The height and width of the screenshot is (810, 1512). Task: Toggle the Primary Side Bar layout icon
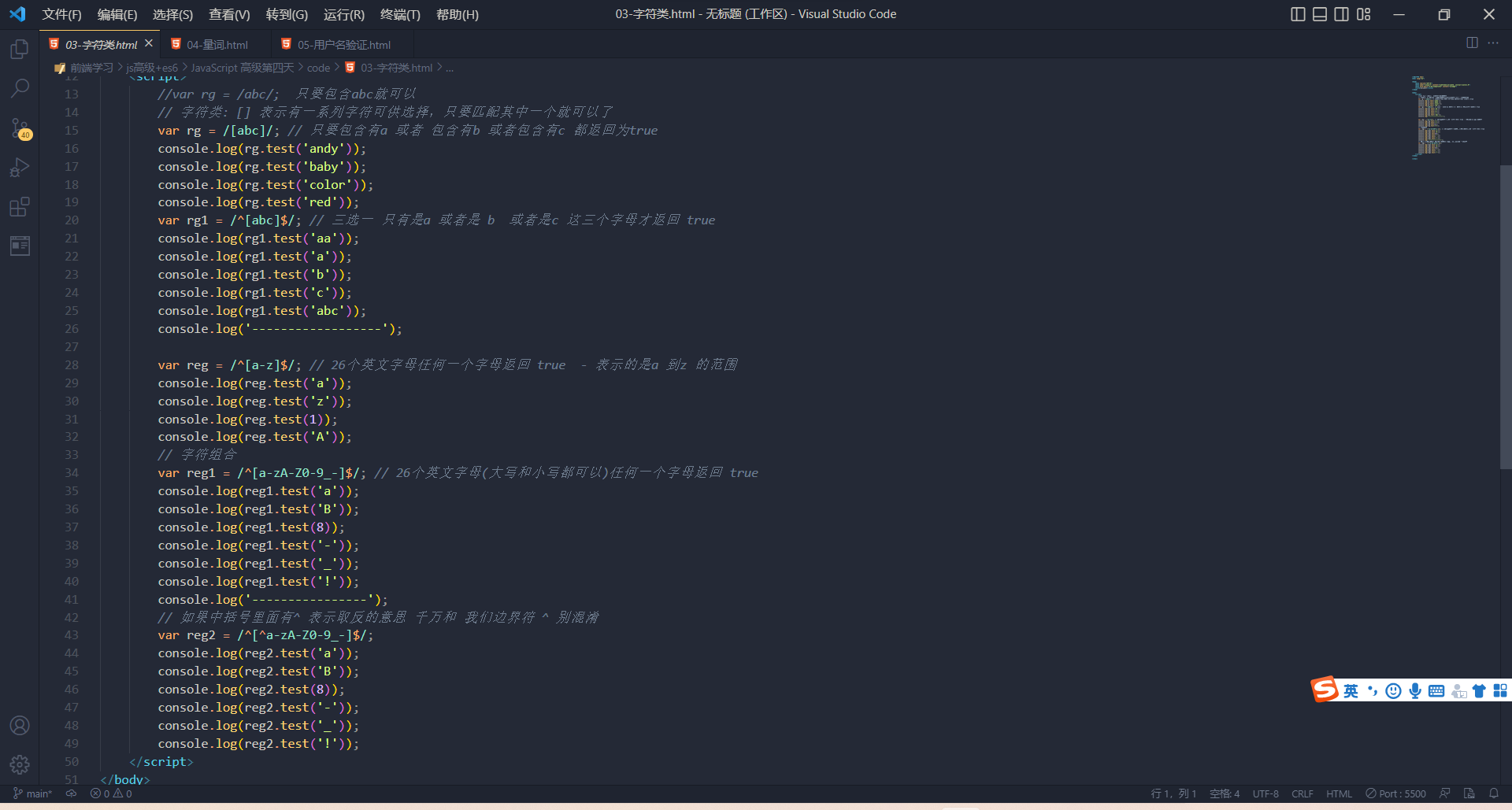tap(1298, 14)
